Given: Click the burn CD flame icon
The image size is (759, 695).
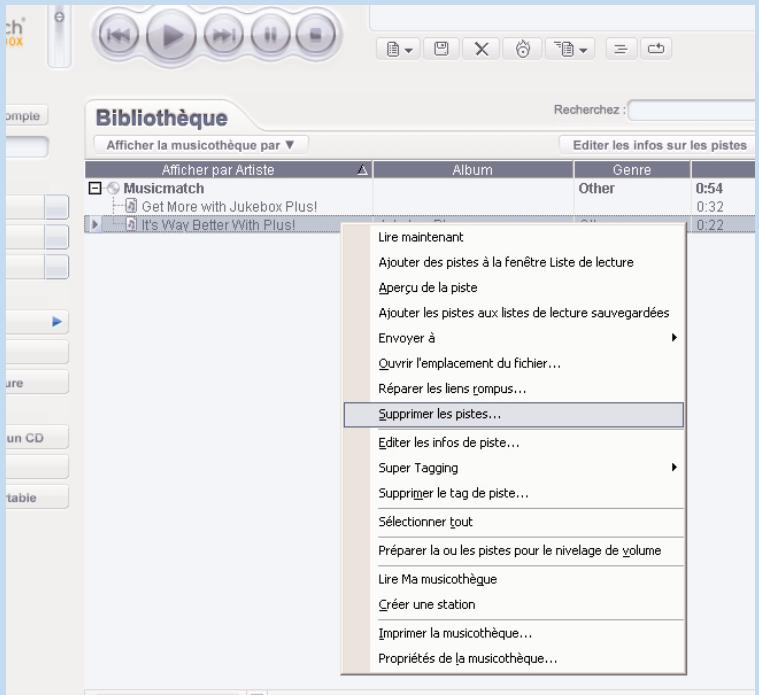Looking at the screenshot, I should (523, 49).
